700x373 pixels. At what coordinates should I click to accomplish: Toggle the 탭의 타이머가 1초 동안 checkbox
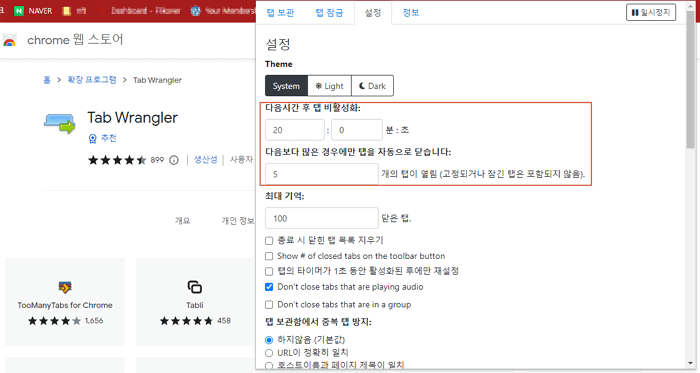click(x=269, y=271)
